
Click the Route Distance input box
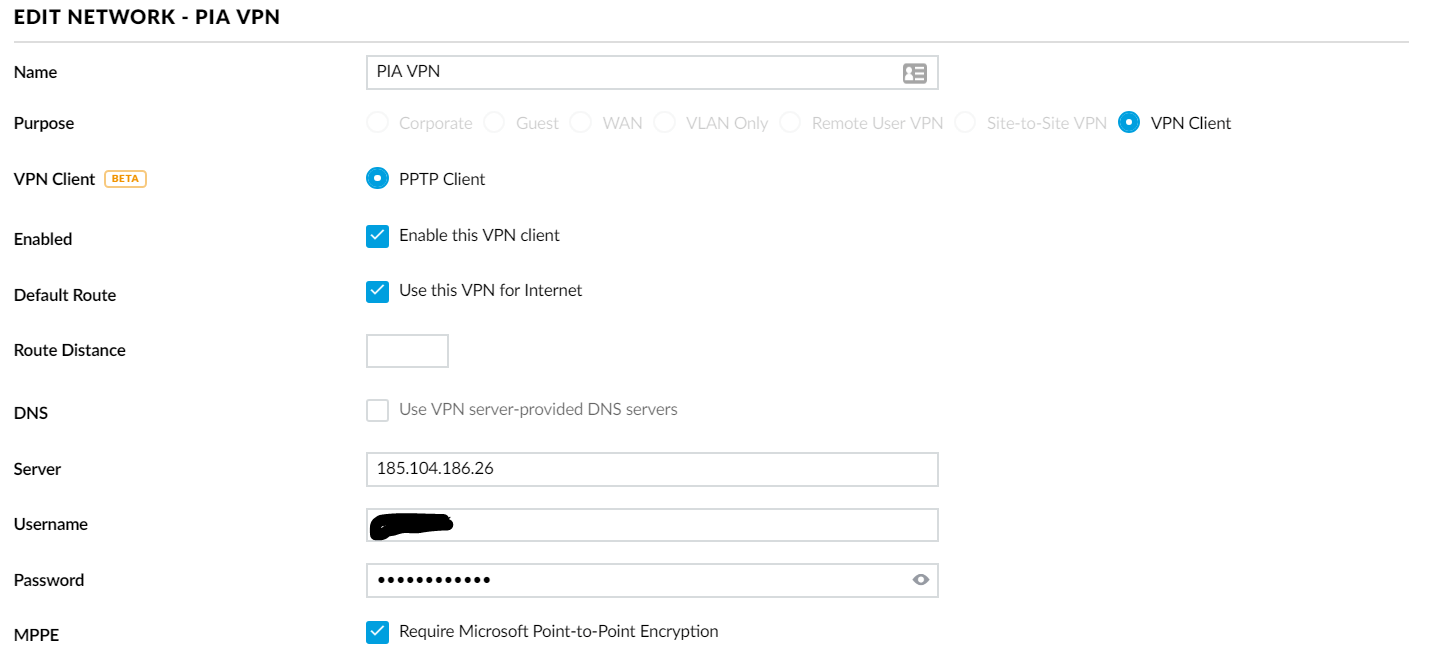[407, 351]
